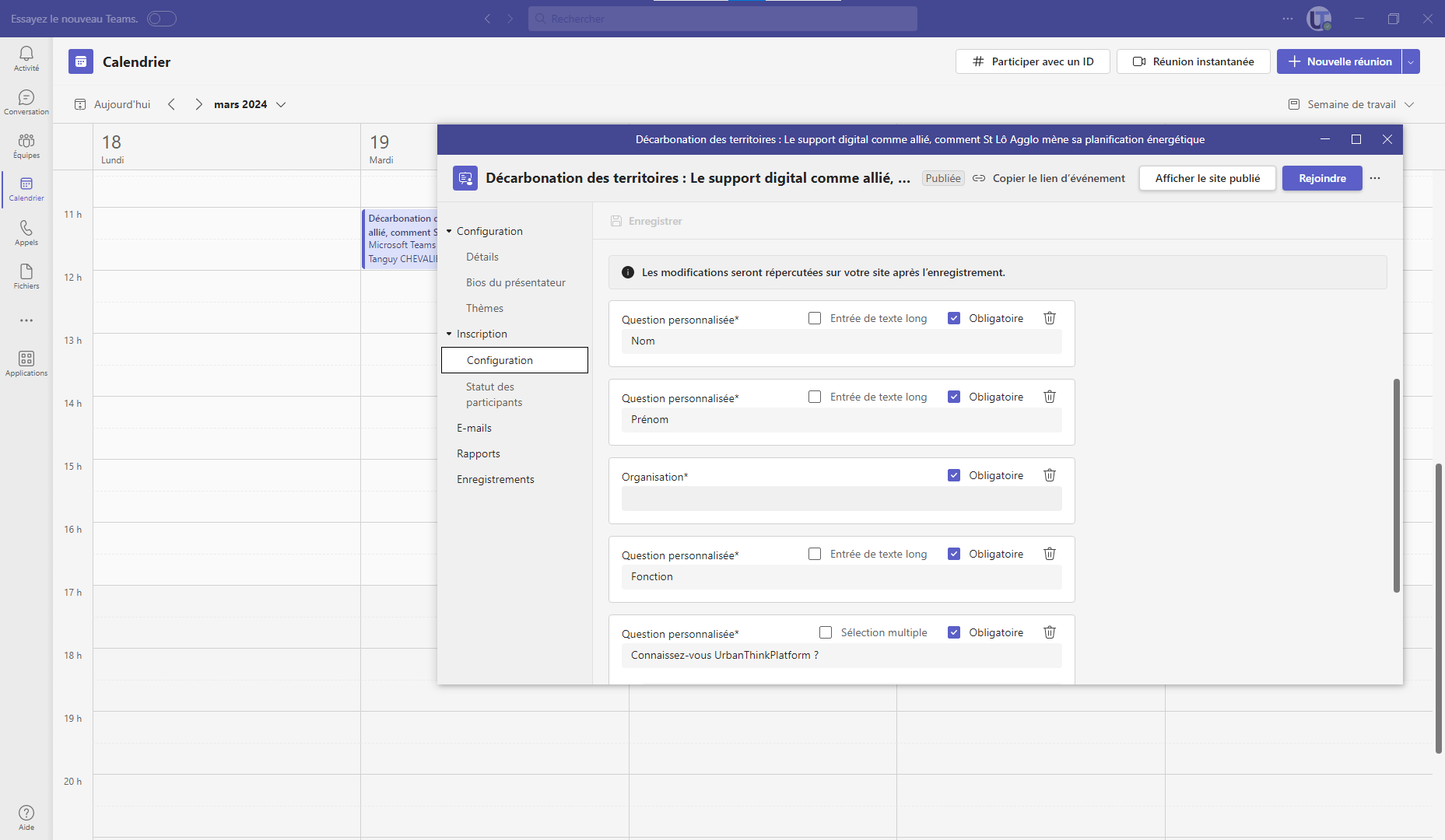1445x840 pixels.
Task: Enable long text entry for Prénom question
Action: coord(815,397)
